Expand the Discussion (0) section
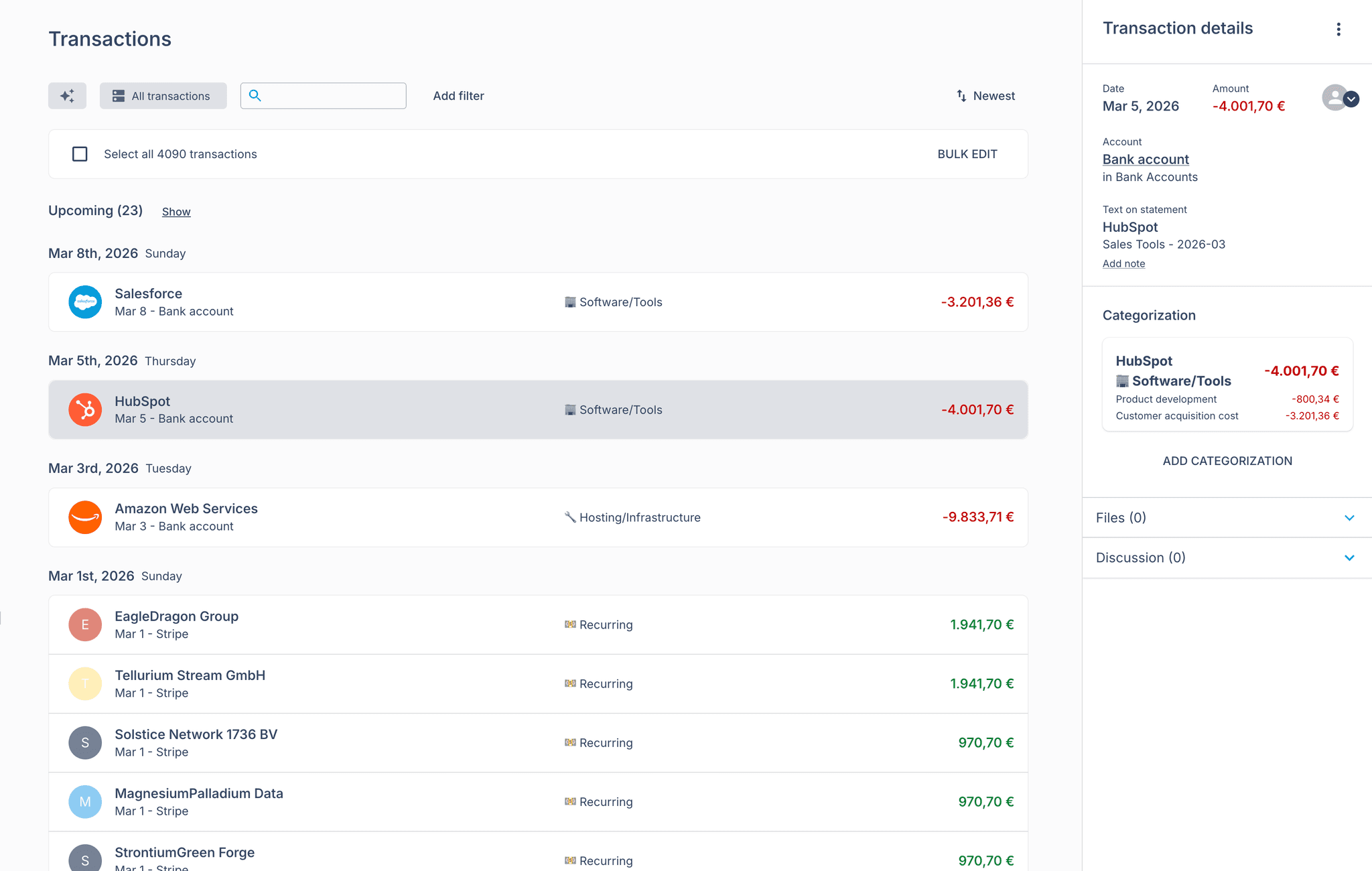Screen dimensions: 1372x871 [1227, 557]
